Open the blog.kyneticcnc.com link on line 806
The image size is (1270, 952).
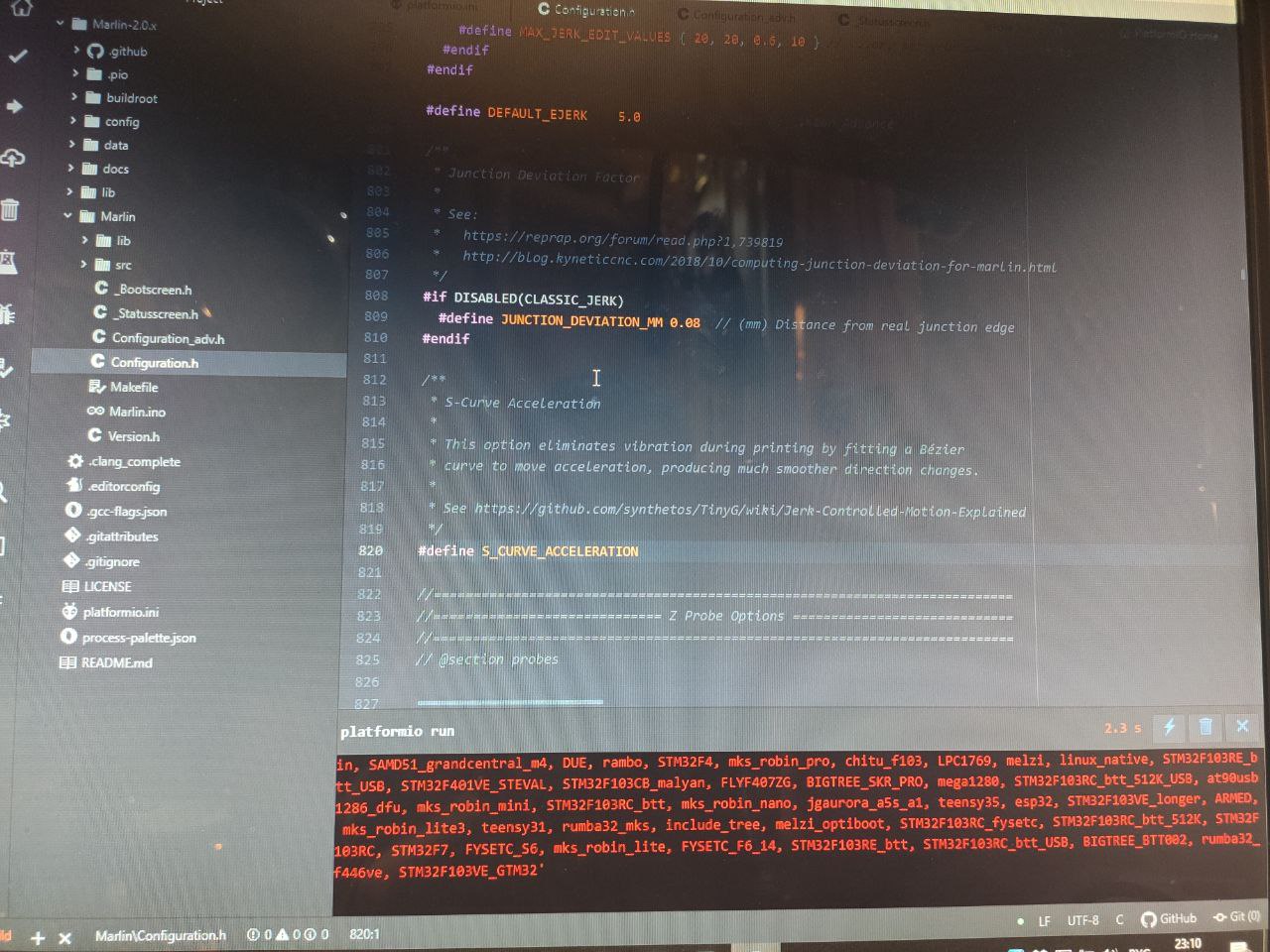coord(759,262)
